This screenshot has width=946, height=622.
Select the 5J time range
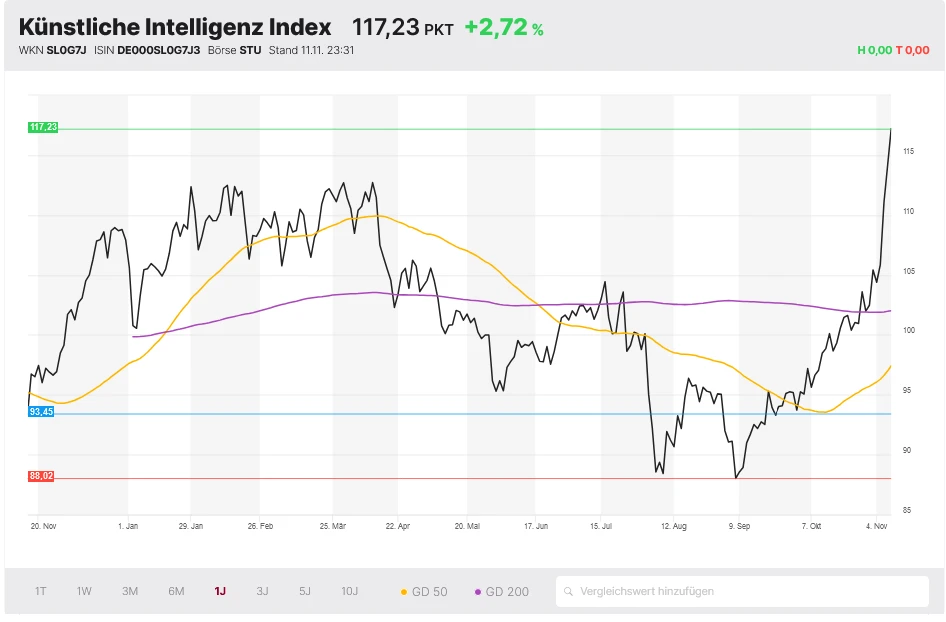[305, 591]
